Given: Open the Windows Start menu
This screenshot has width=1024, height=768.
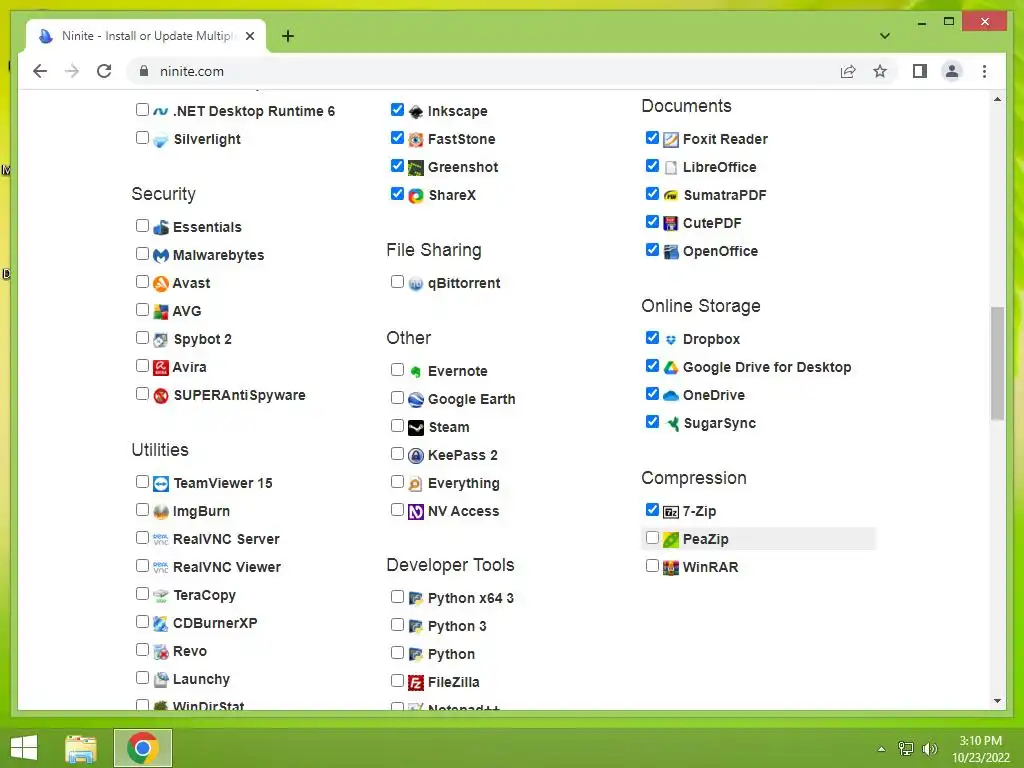Looking at the screenshot, I should [x=24, y=748].
